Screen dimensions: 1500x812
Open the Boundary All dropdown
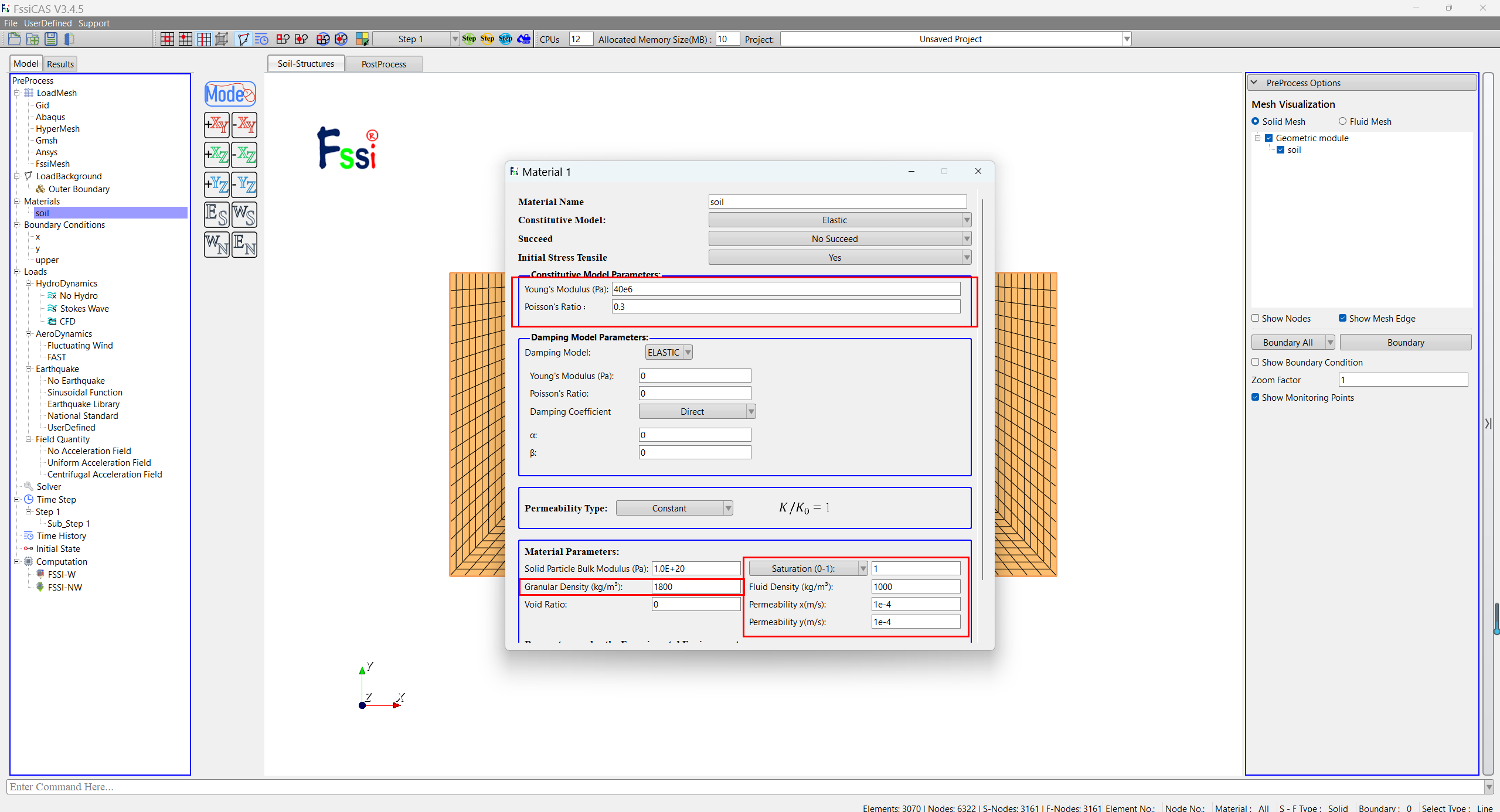[1292, 343]
